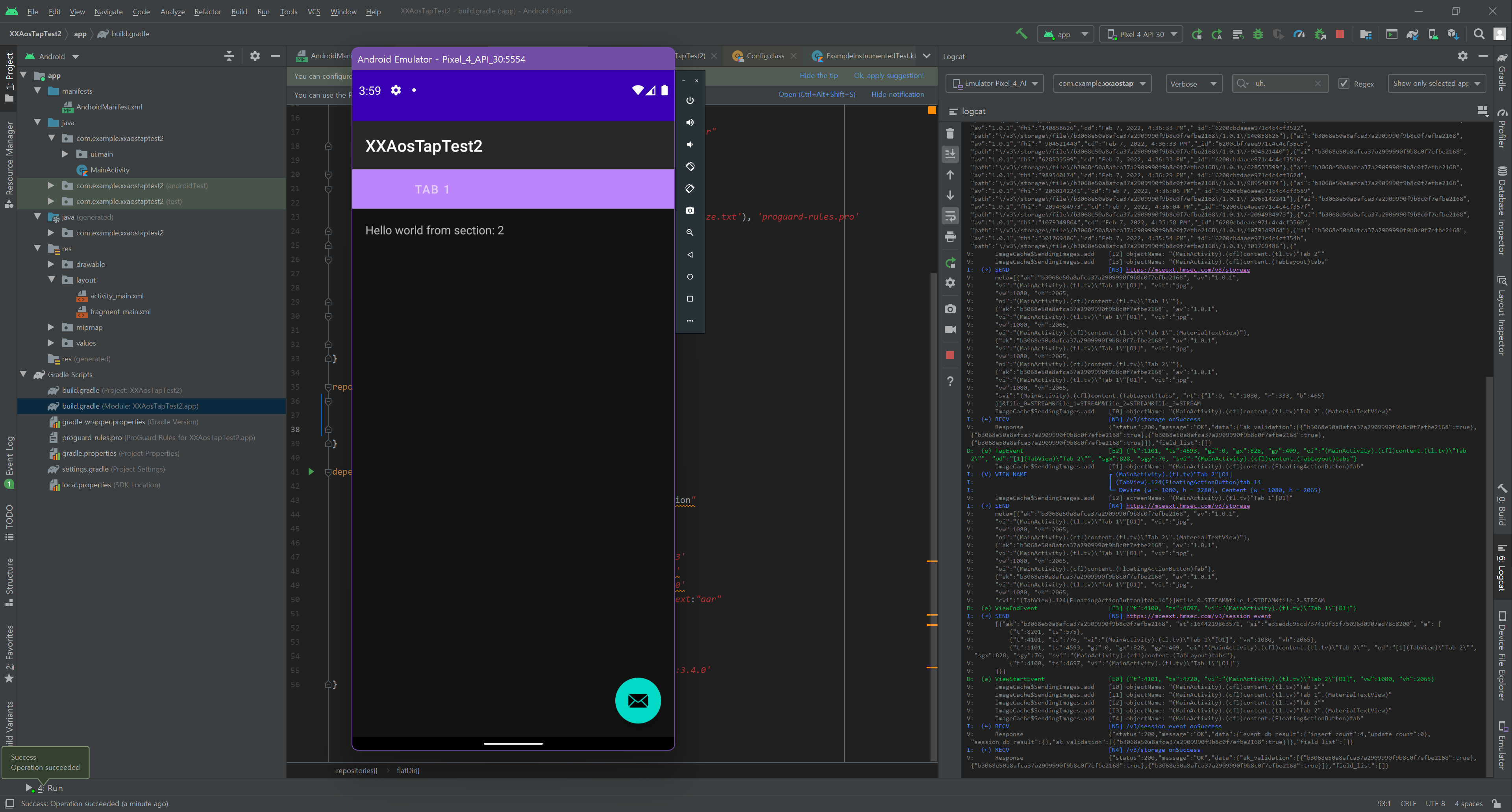Viewport: 1512px width, 812px height.
Task: Click the floating mail action button
Action: pos(637,700)
